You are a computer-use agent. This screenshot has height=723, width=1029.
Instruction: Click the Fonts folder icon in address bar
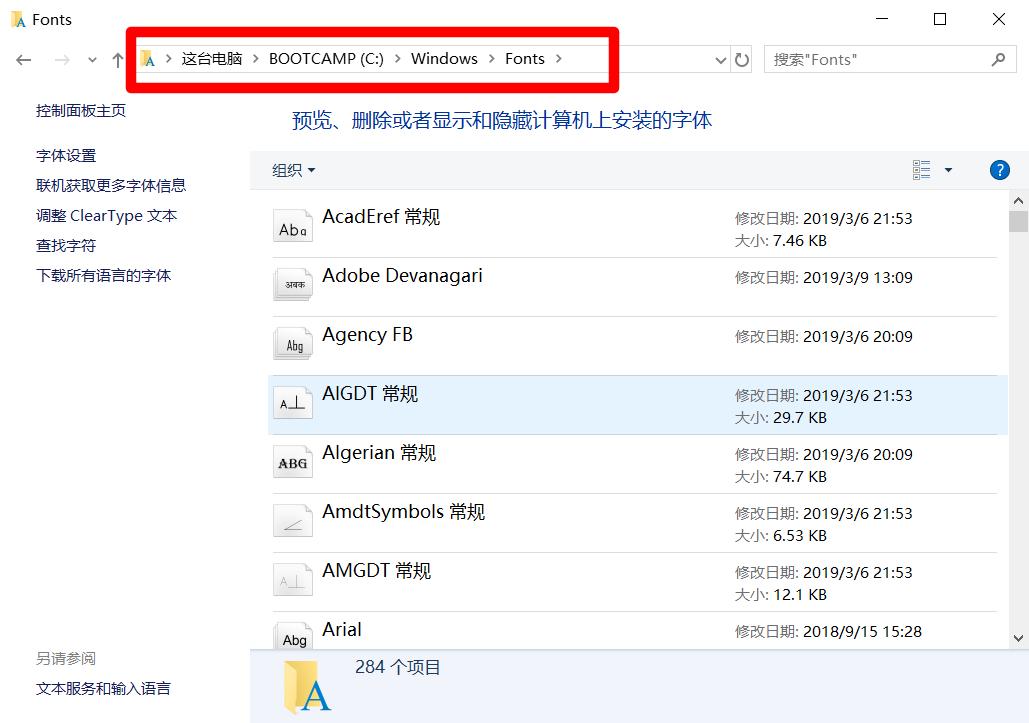(147, 59)
